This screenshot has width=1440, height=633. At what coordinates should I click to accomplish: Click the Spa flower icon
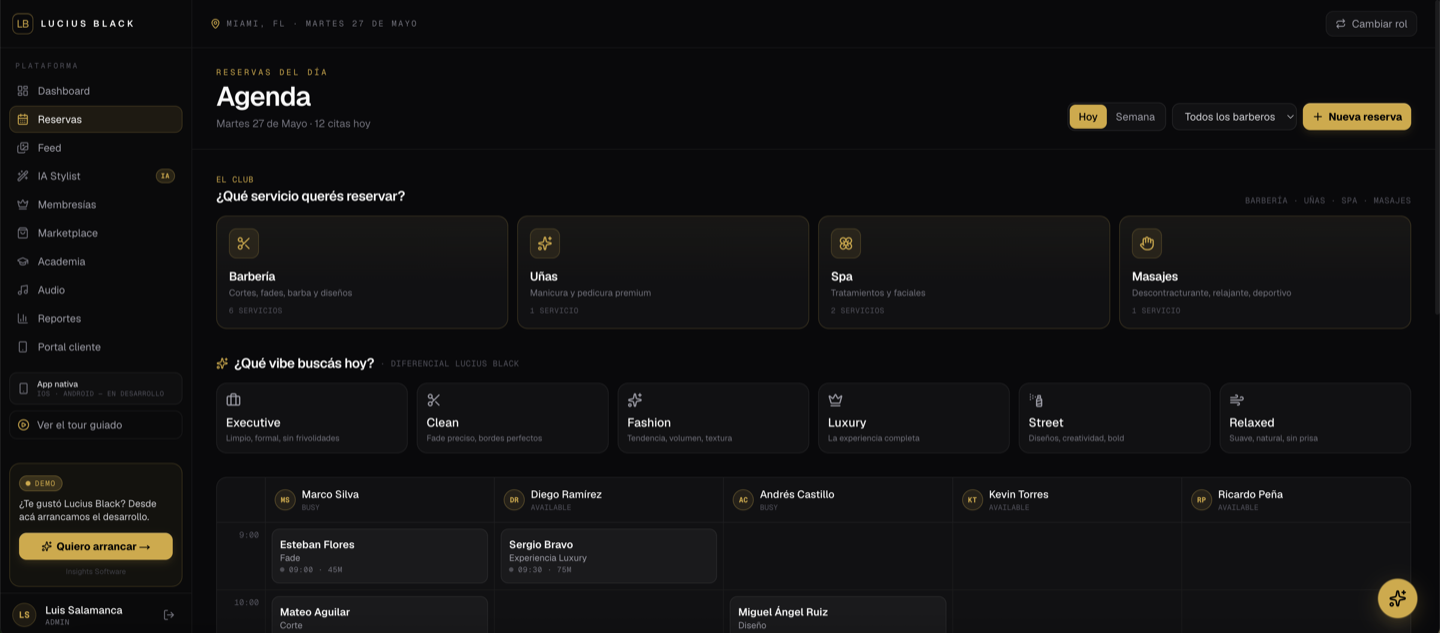[x=846, y=243]
